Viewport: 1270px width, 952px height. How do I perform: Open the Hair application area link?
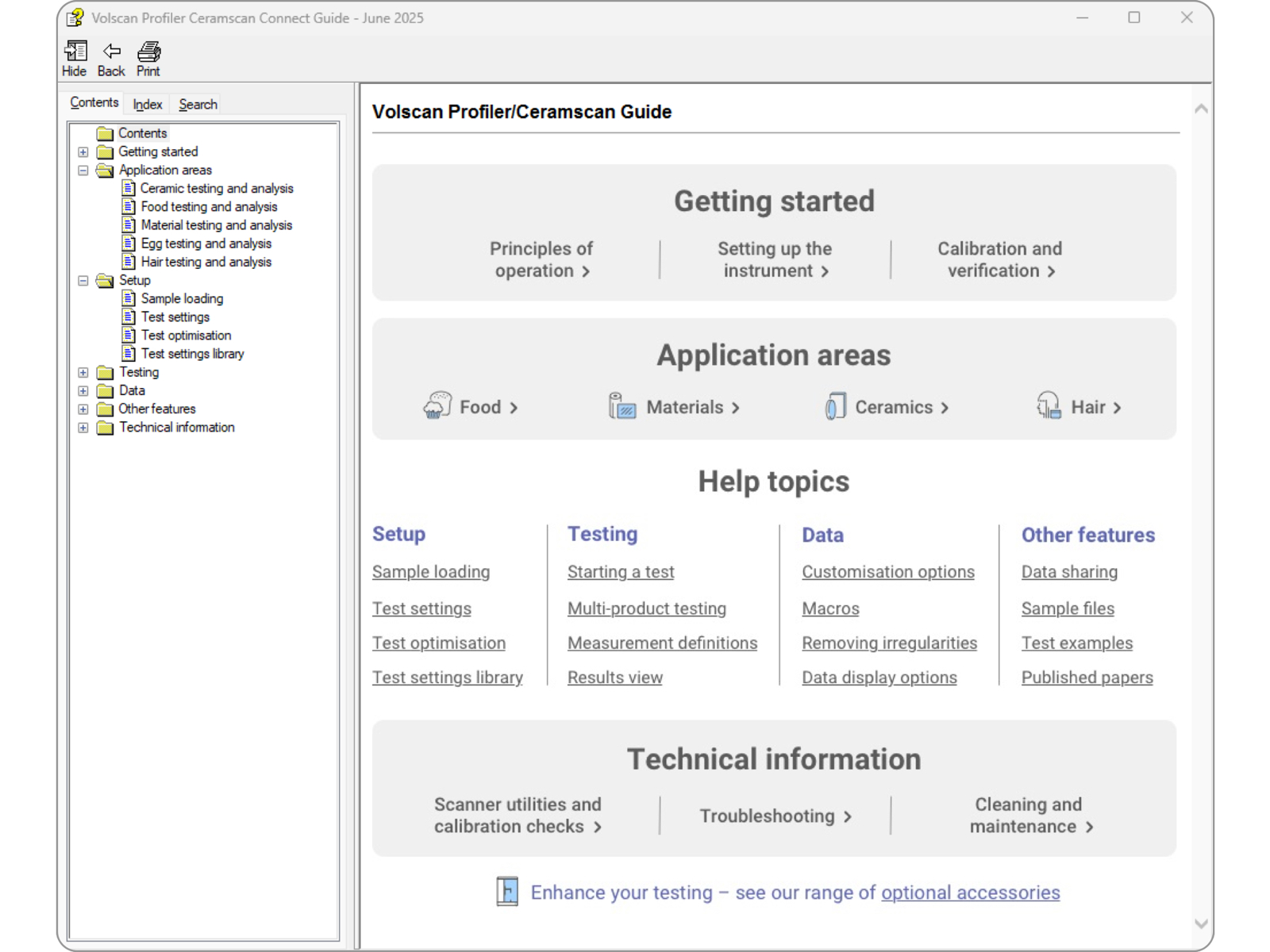1096,407
